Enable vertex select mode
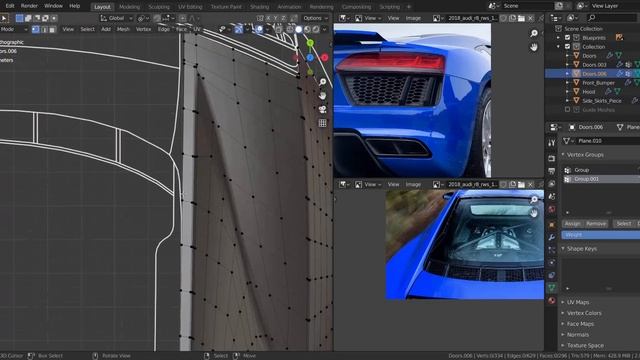The width and height of the screenshot is (640, 360). point(36,29)
